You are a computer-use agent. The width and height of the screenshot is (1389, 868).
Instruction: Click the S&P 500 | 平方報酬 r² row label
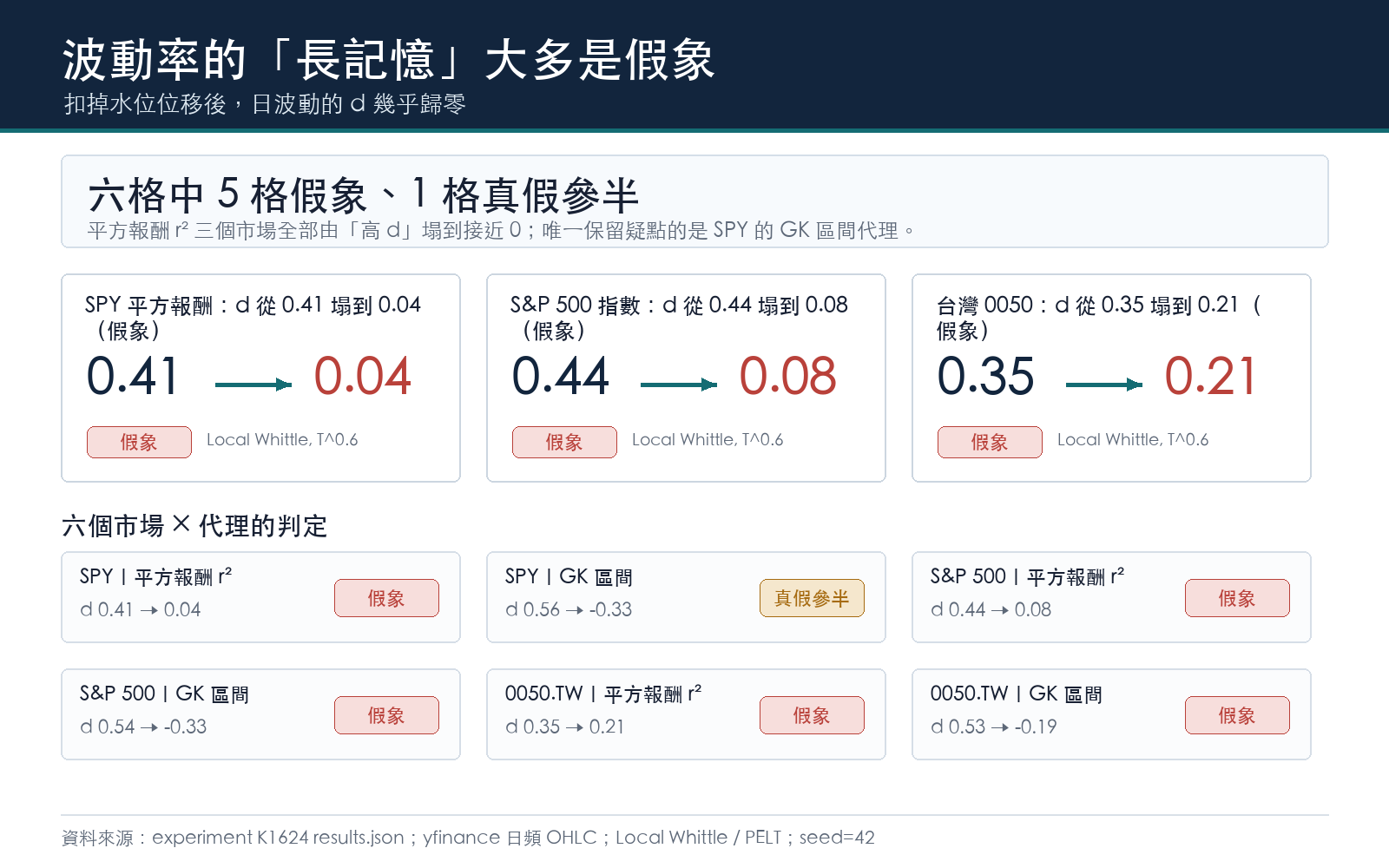[x=1027, y=576]
